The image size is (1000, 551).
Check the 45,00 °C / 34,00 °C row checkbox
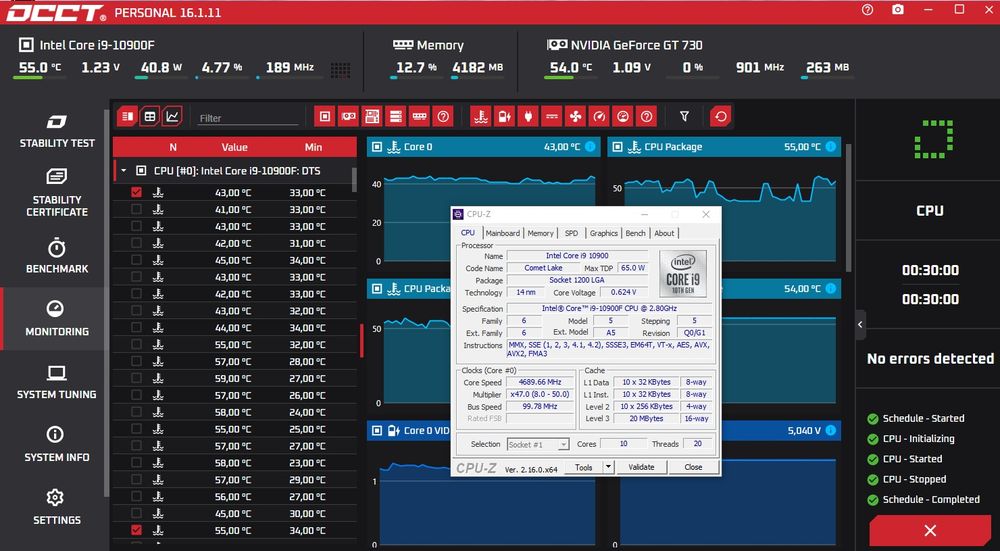136,260
